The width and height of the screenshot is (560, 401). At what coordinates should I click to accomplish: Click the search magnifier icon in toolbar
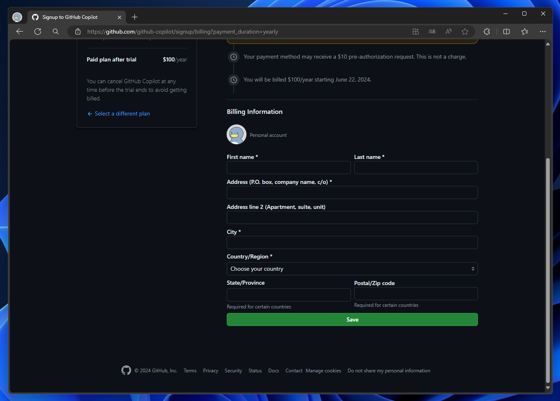point(56,32)
